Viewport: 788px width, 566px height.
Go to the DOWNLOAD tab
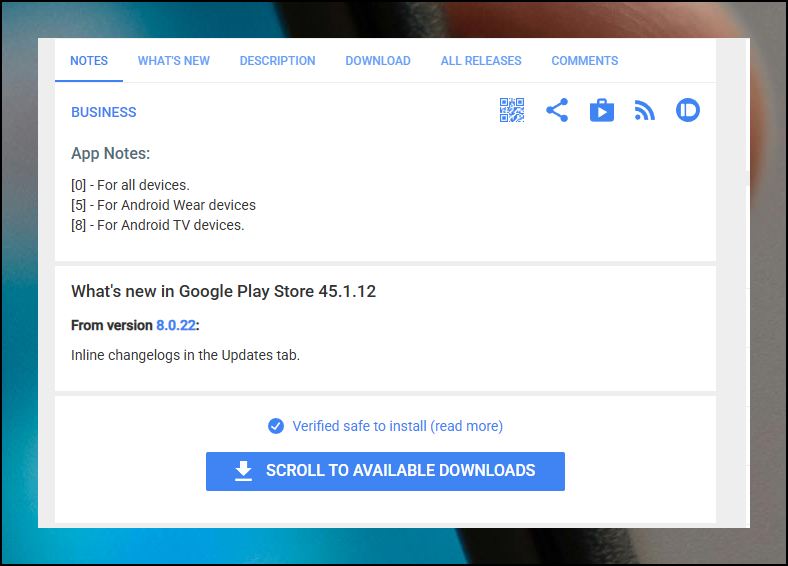[x=378, y=61]
